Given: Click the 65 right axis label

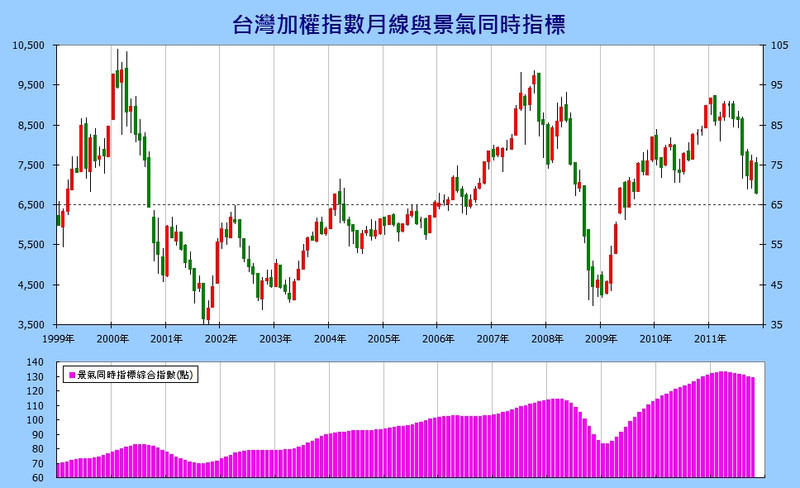Looking at the screenshot, I should (x=777, y=205).
